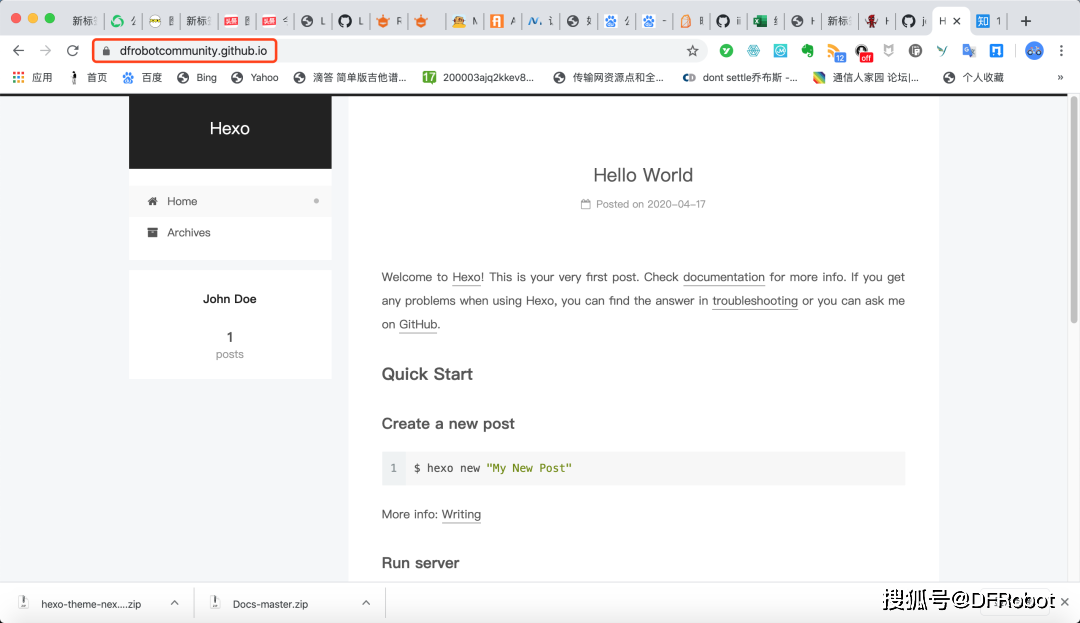The height and width of the screenshot is (623, 1080).
Task: Click the Create a new post heading
Action: coord(448,423)
